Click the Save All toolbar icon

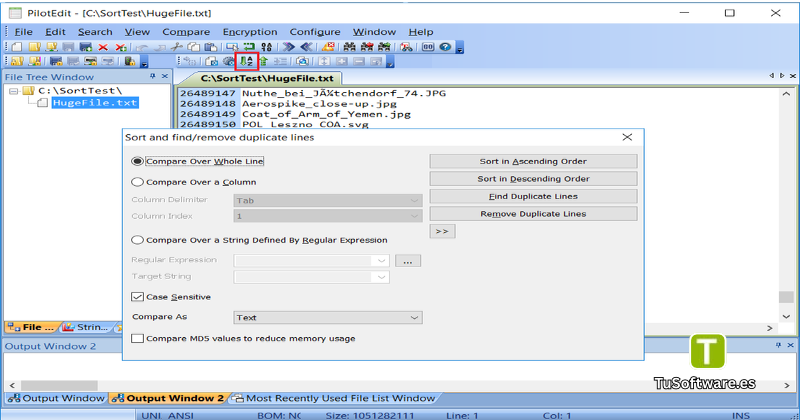(x=86, y=47)
